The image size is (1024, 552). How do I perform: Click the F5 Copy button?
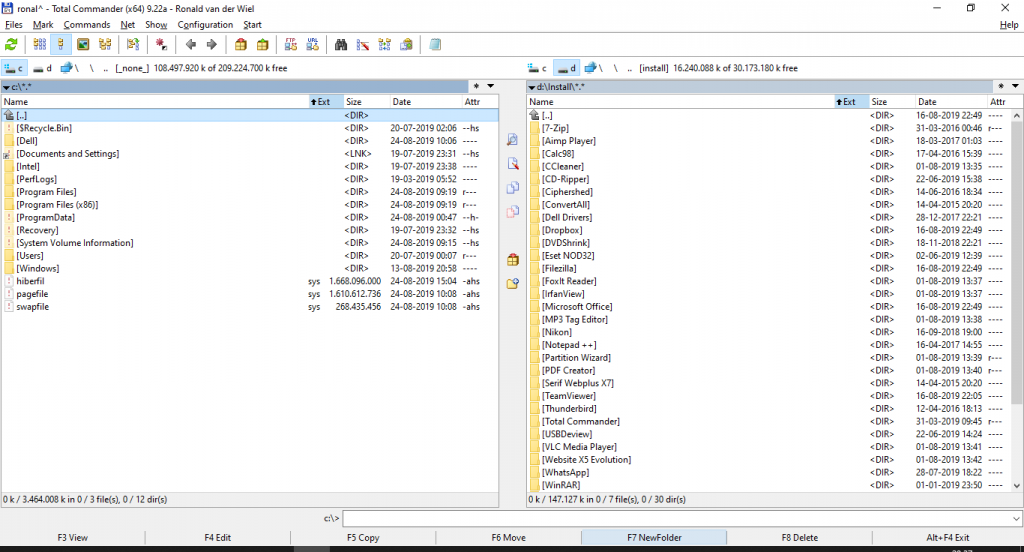click(363, 538)
